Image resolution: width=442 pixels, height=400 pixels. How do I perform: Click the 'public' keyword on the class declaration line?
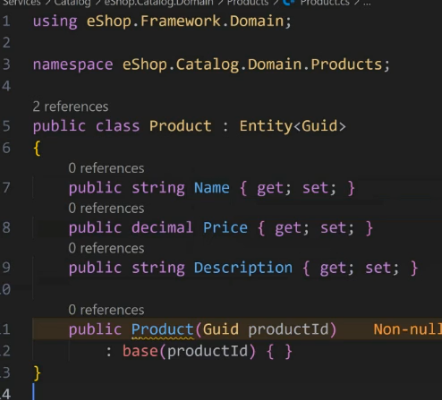tap(59, 126)
